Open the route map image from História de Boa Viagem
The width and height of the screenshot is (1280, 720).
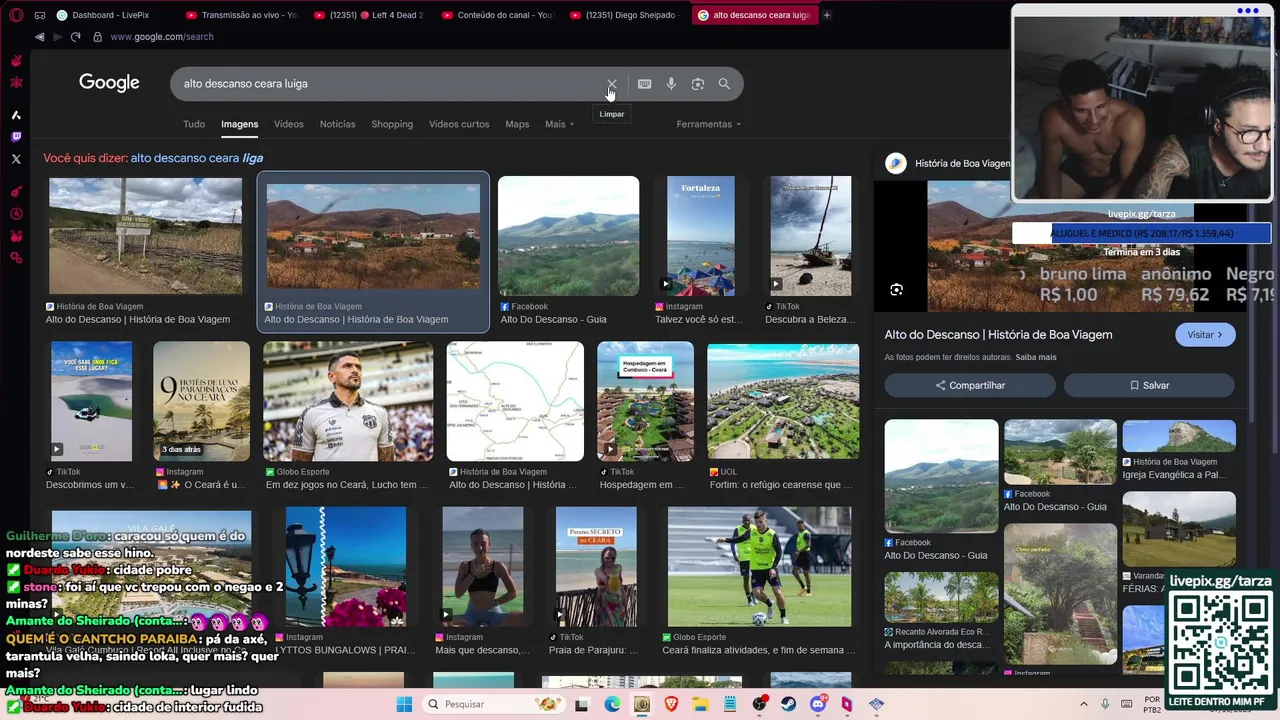[x=515, y=401]
